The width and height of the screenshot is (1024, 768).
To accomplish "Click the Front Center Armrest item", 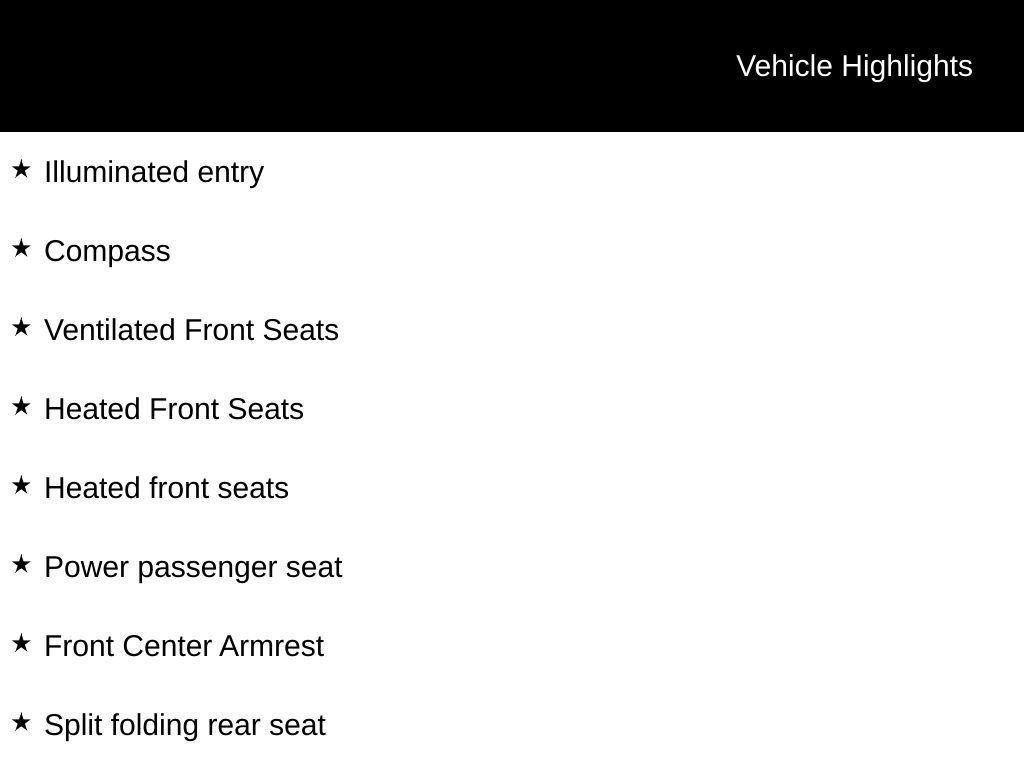I will [x=184, y=647].
